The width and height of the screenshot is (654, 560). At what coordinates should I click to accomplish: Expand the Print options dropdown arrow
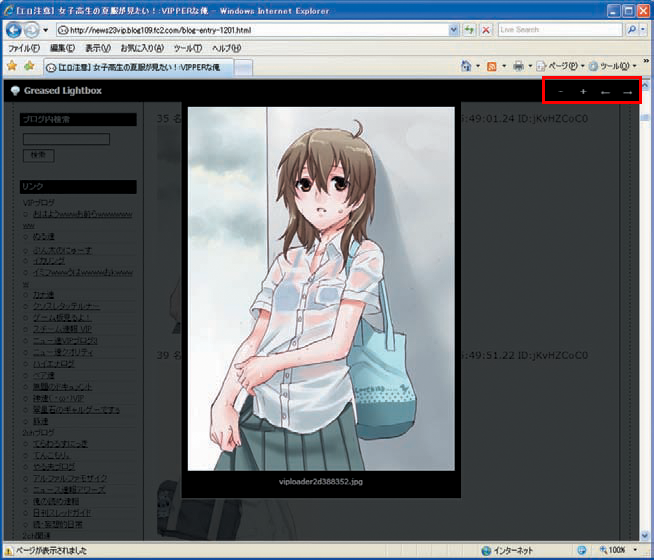click(x=530, y=66)
